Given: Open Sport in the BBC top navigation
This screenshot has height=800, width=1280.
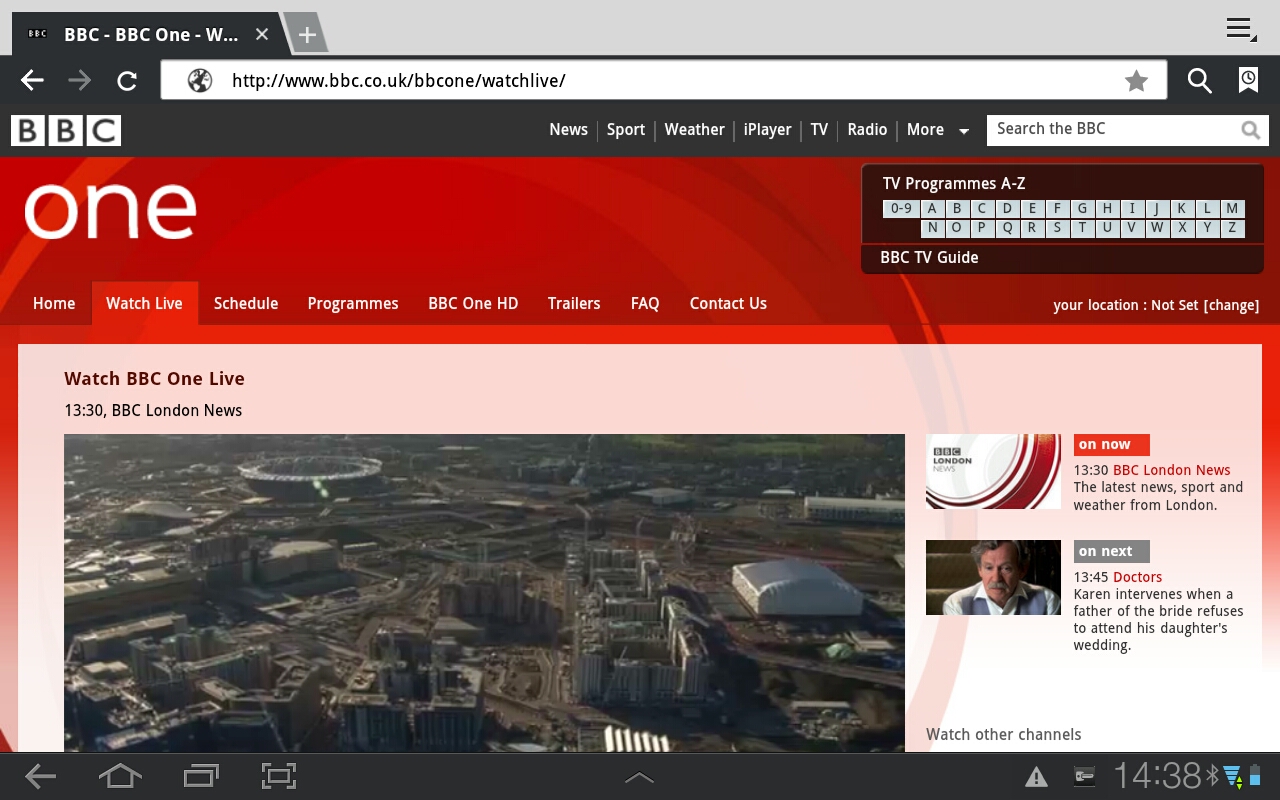Looking at the screenshot, I should (626, 130).
